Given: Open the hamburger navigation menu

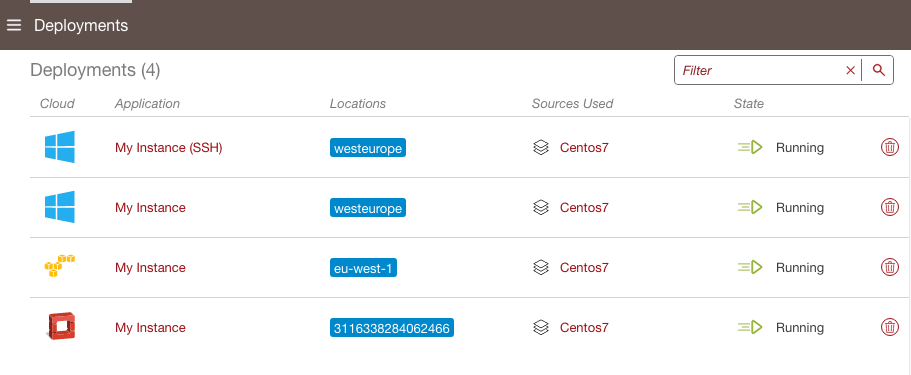Looking at the screenshot, I should pos(14,25).
